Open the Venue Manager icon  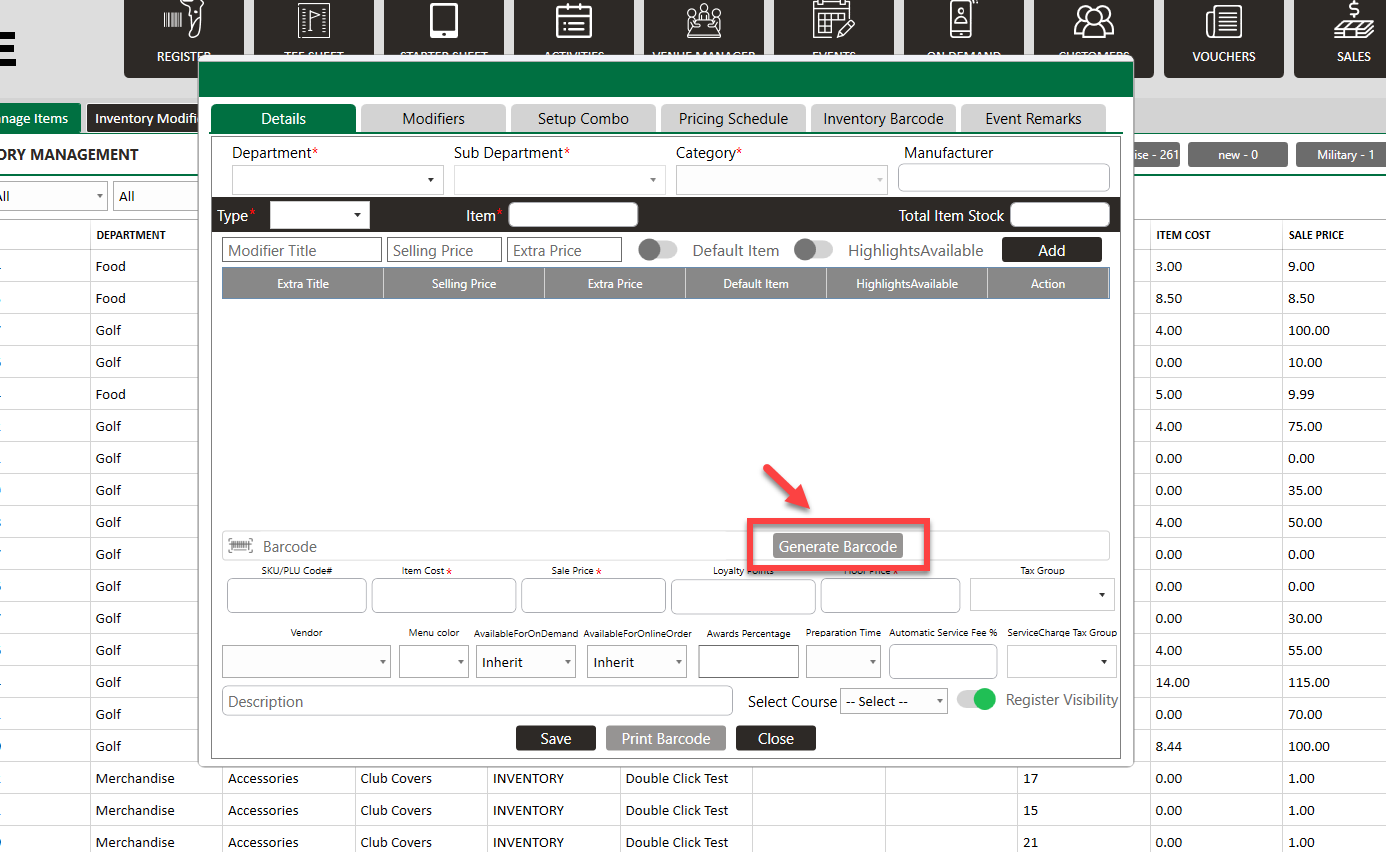[x=704, y=22]
